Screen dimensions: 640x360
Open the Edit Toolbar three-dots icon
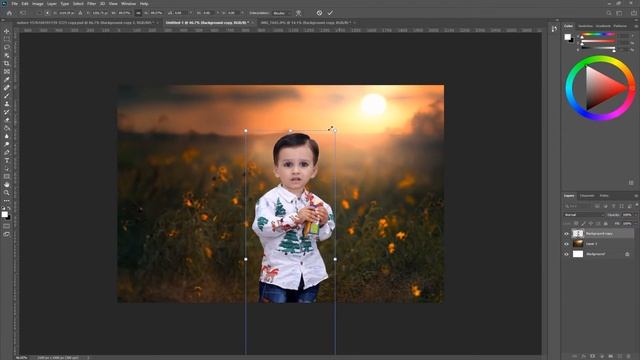click(x=7, y=201)
